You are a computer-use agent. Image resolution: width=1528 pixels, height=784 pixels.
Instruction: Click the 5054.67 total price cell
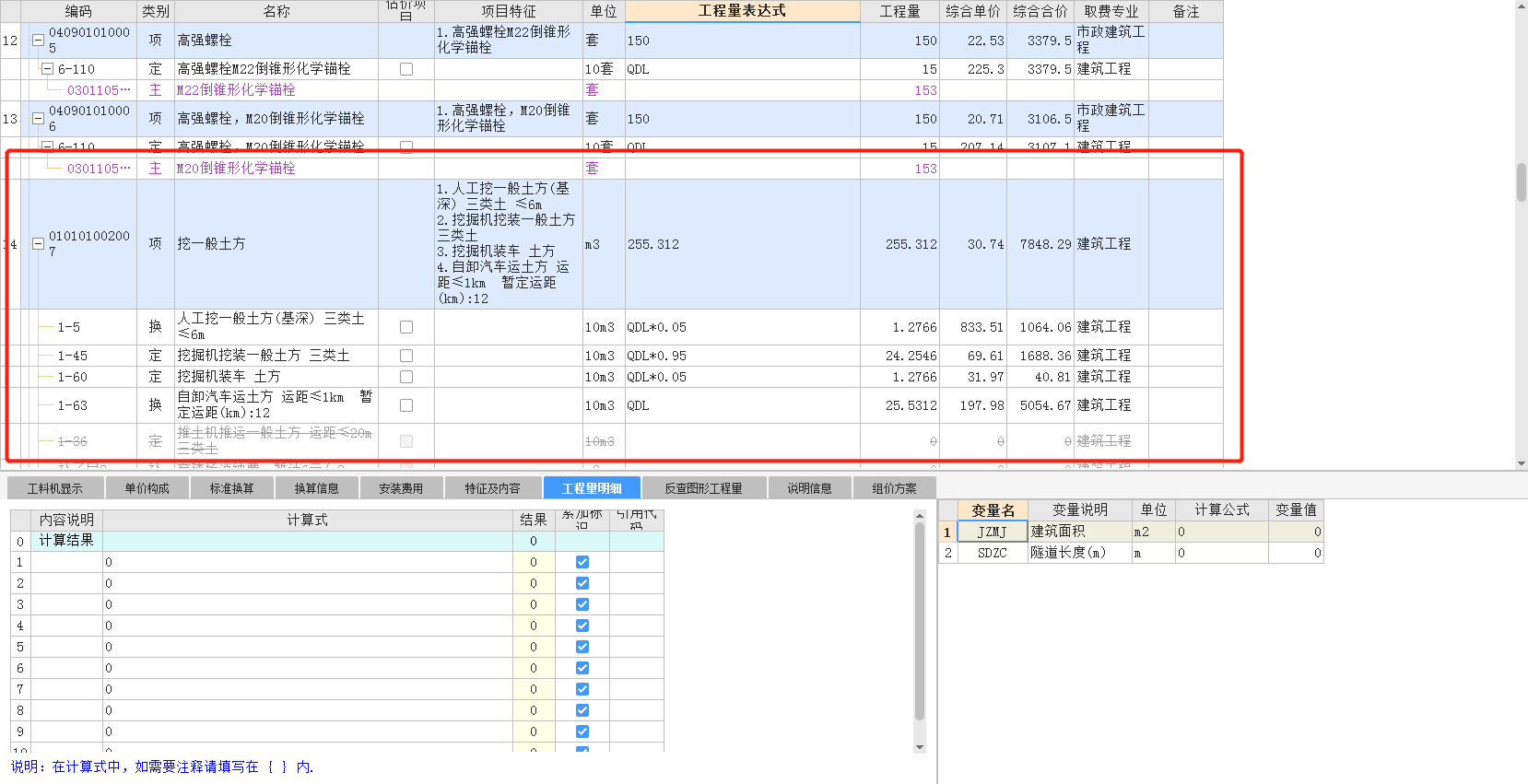coord(1040,405)
